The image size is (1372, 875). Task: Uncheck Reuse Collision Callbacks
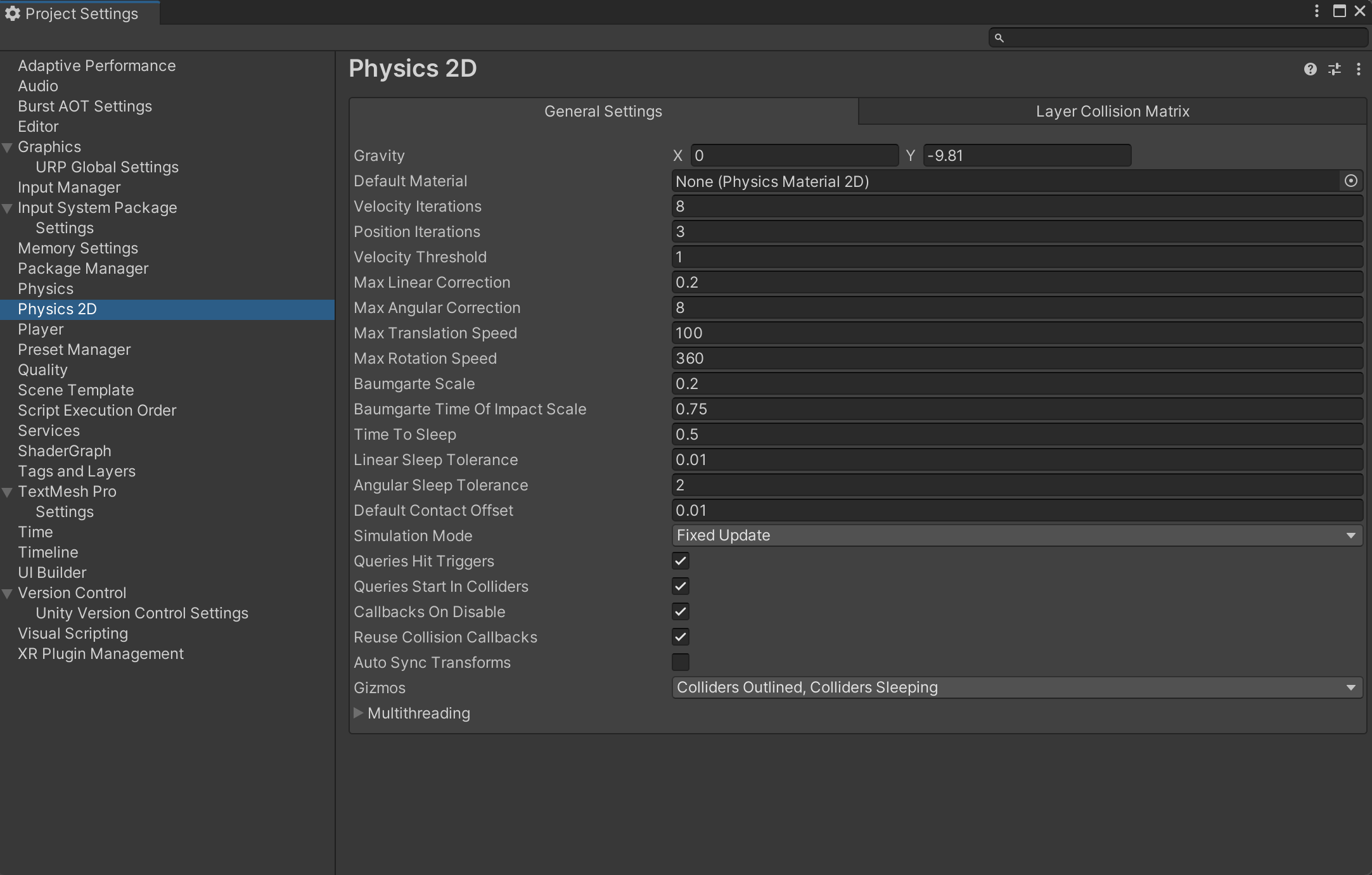(680, 637)
